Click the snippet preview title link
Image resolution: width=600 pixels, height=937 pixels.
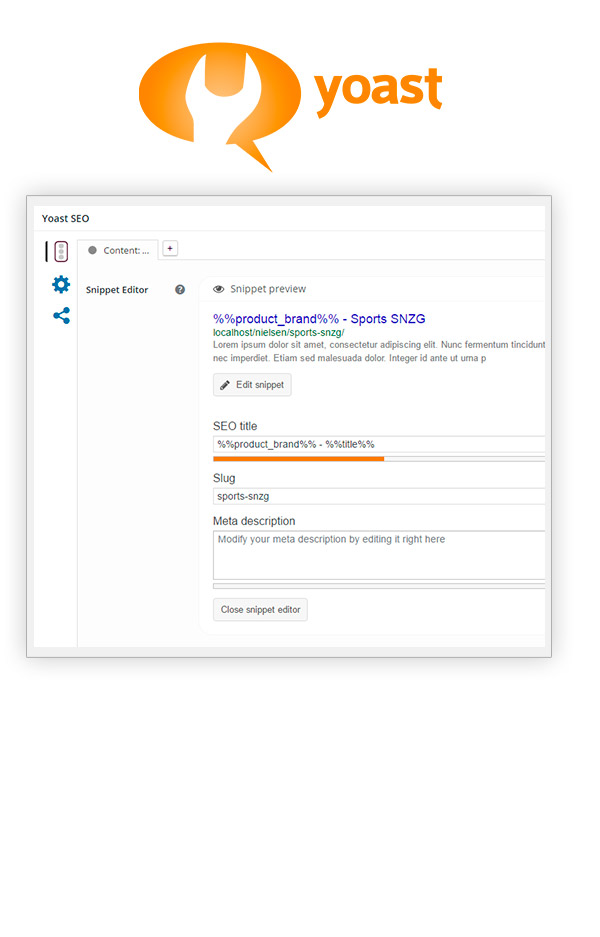[x=319, y=319]
